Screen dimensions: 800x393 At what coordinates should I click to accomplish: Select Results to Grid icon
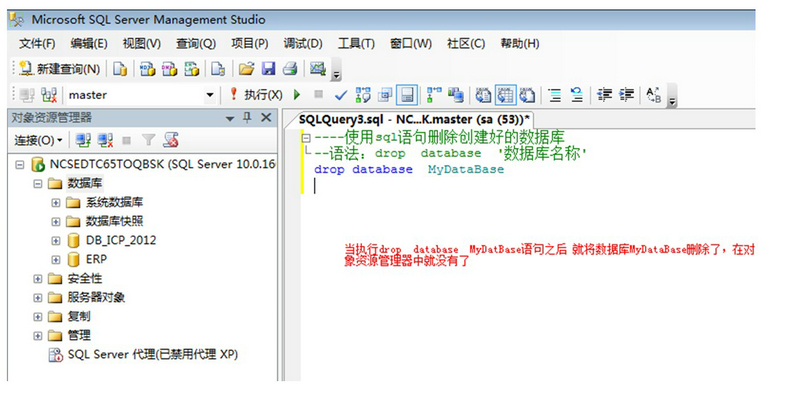pyautogui.click(x=505, y=95)
